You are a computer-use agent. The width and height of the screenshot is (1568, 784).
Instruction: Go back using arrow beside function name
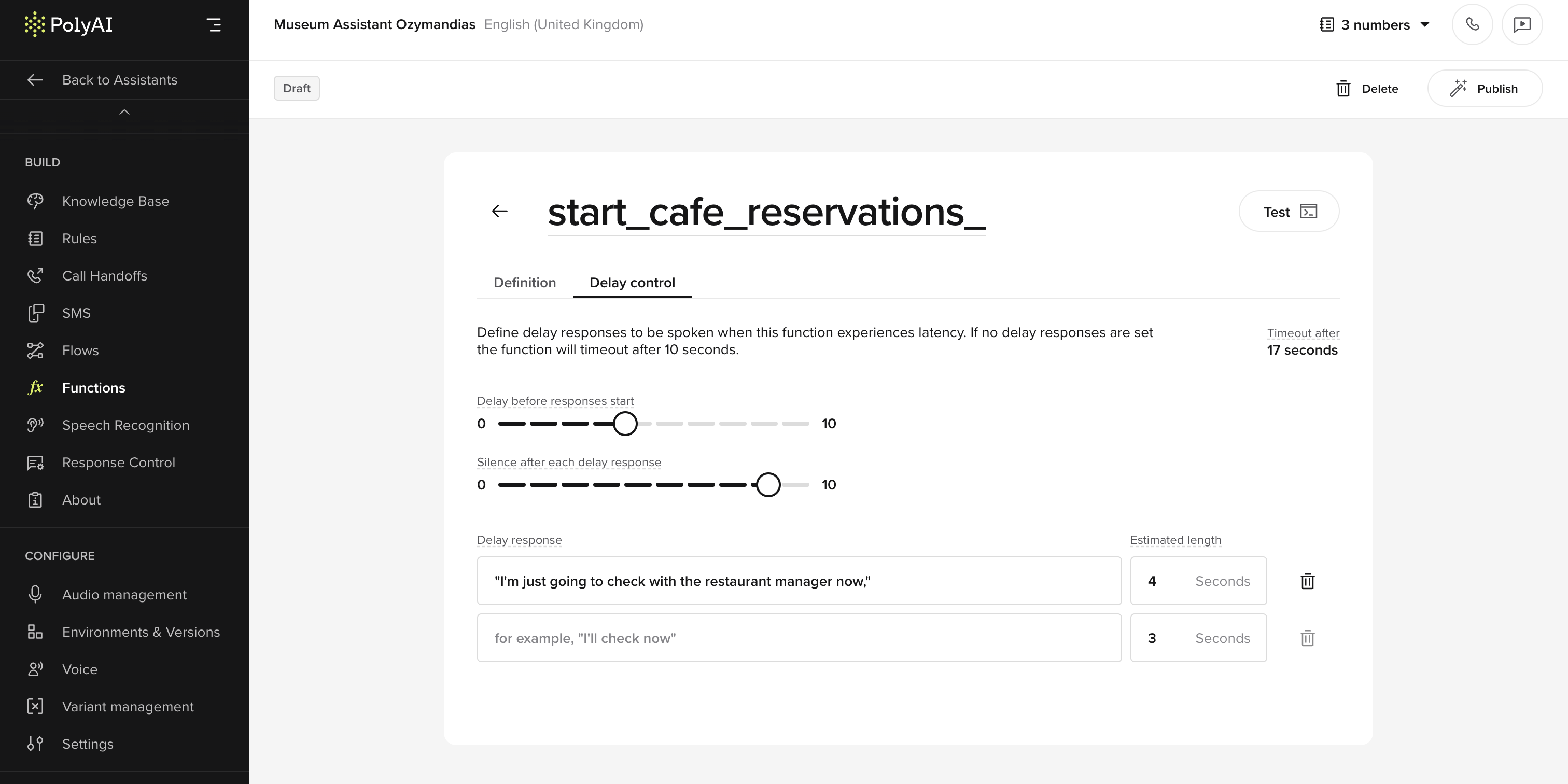tap(499, 211)
